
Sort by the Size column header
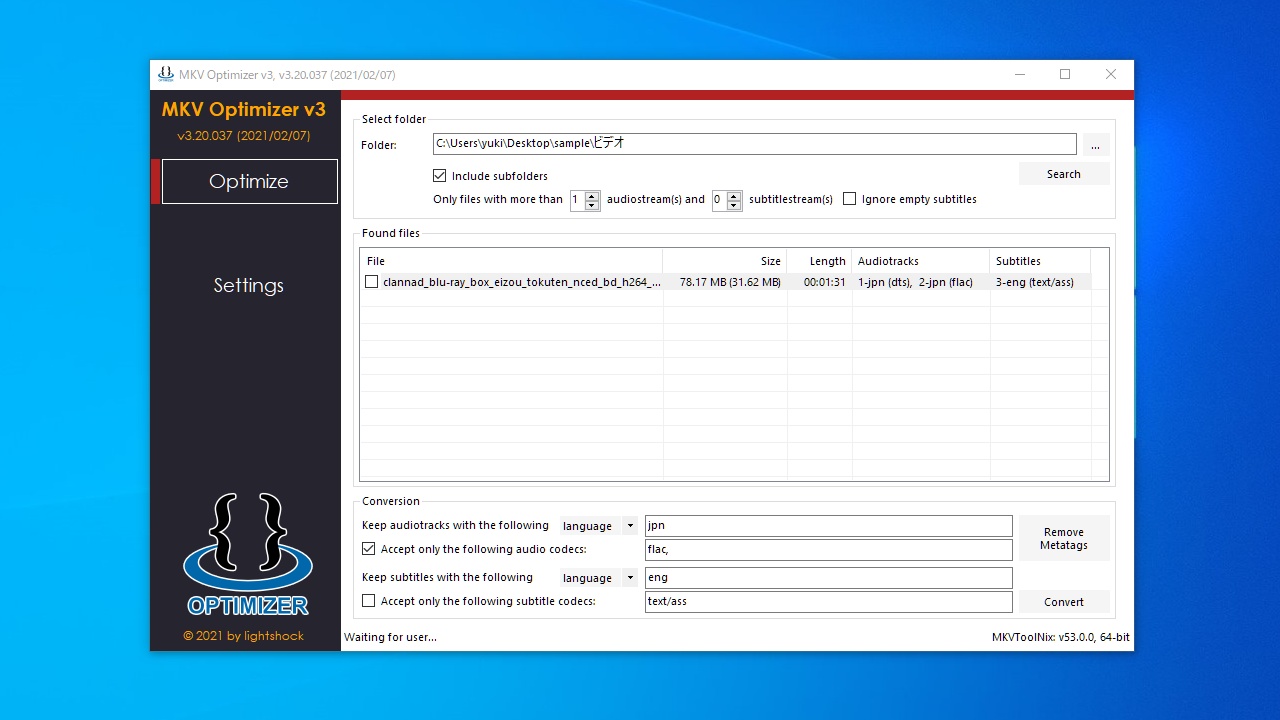[725, 261]
